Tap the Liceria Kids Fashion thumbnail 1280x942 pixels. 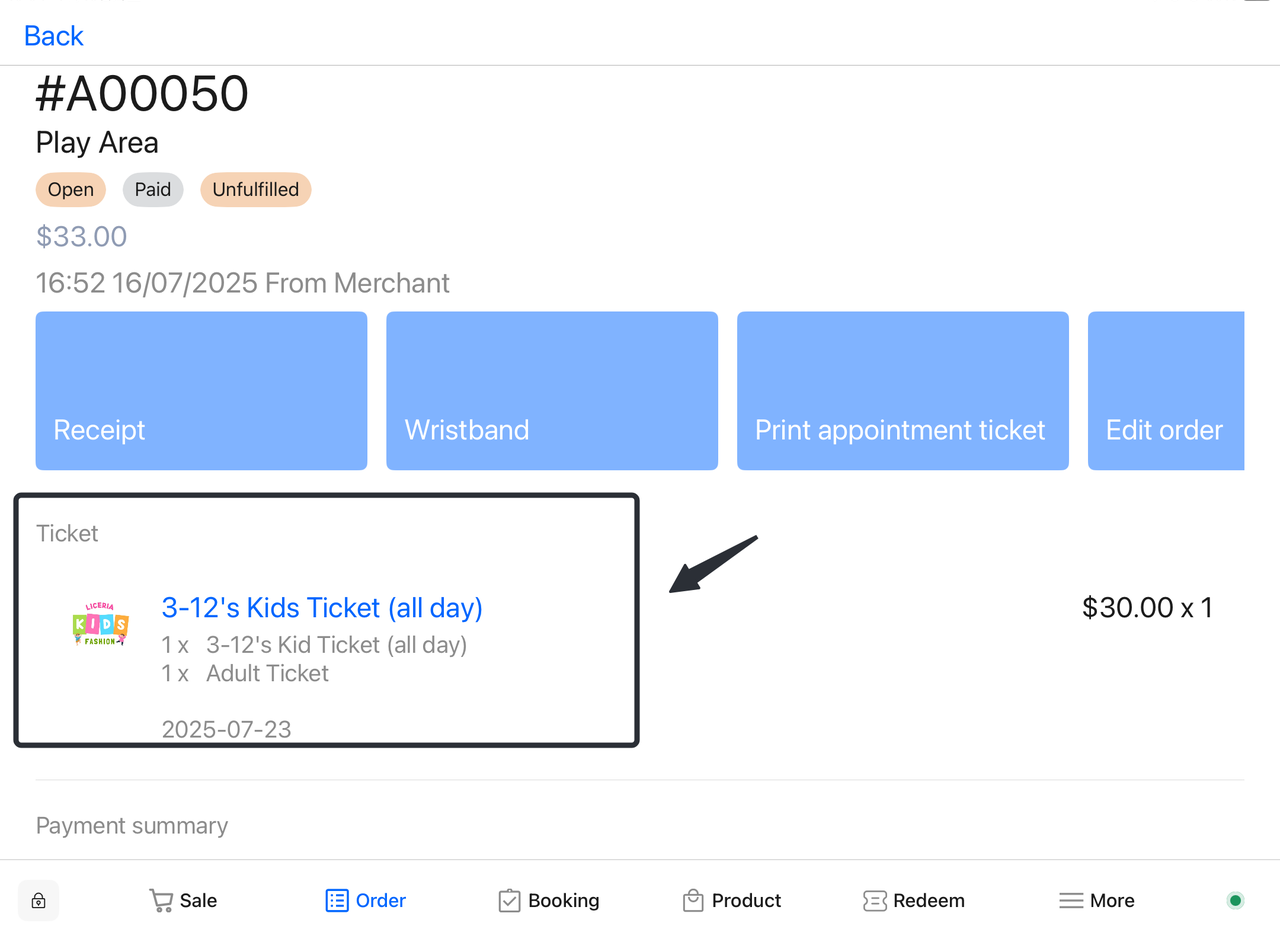click(101, 624)
